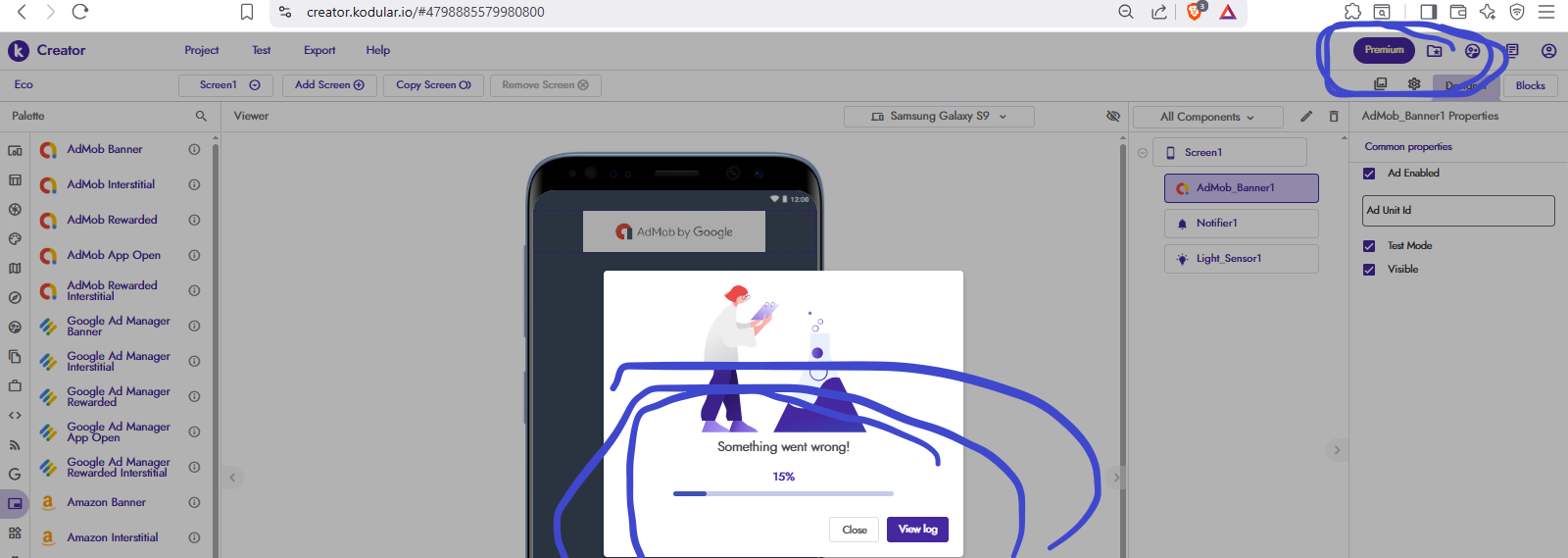
Task: Open the Extensions palette category icon
Action: click(x=15, y=533)
